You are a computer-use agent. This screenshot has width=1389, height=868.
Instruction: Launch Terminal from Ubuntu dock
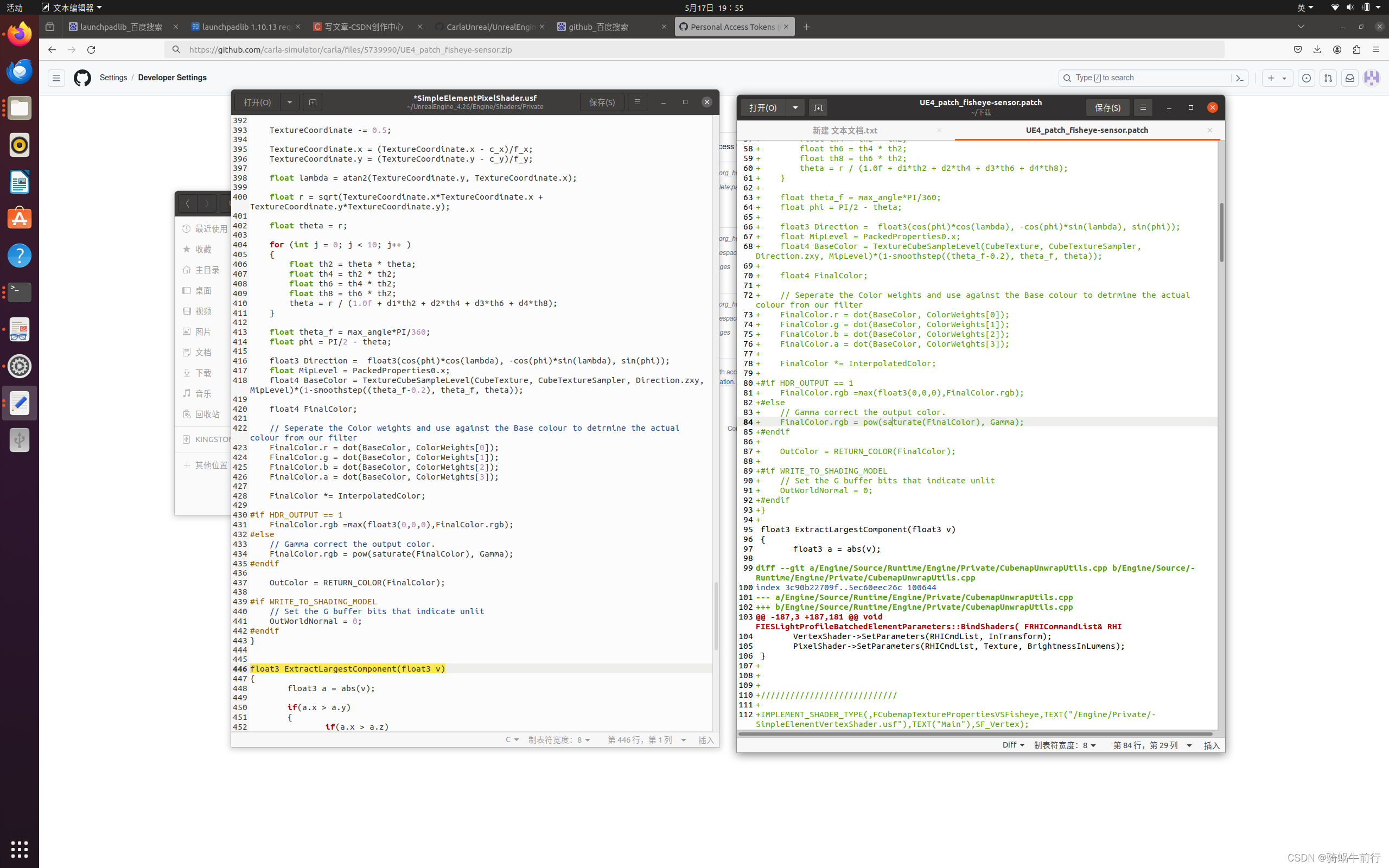tap(20, 292)
